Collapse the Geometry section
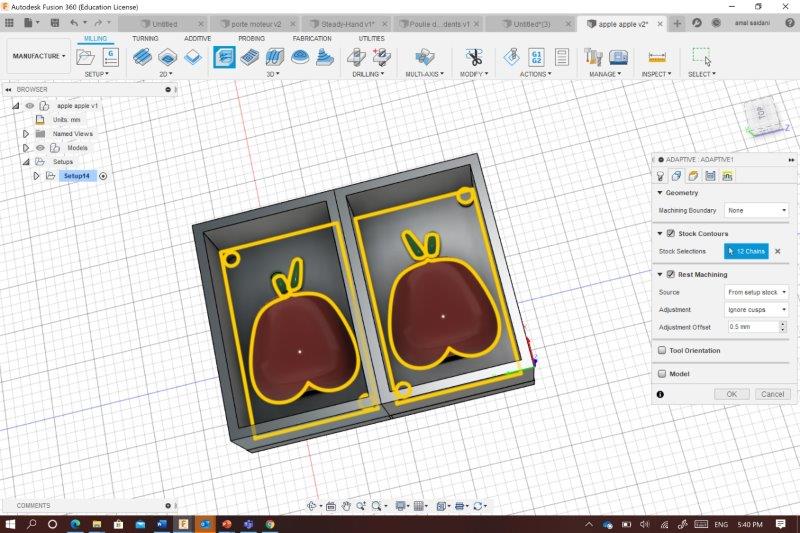The width and height of the screenshot is (800, 533). 660,193
